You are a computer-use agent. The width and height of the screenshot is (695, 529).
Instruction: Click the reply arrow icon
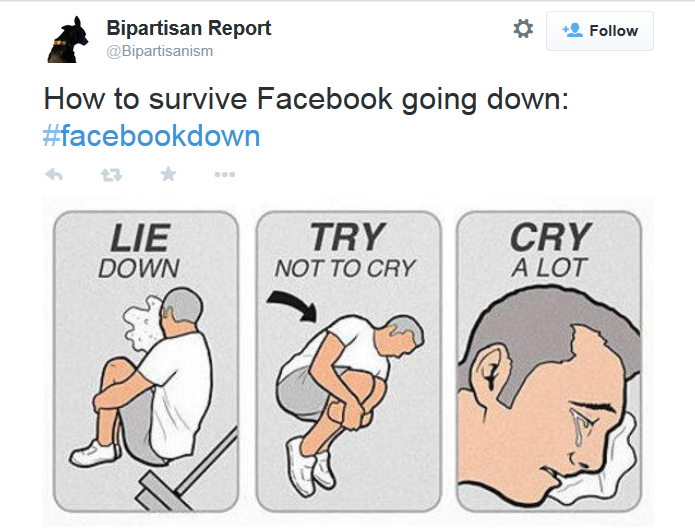click(55, 175)
